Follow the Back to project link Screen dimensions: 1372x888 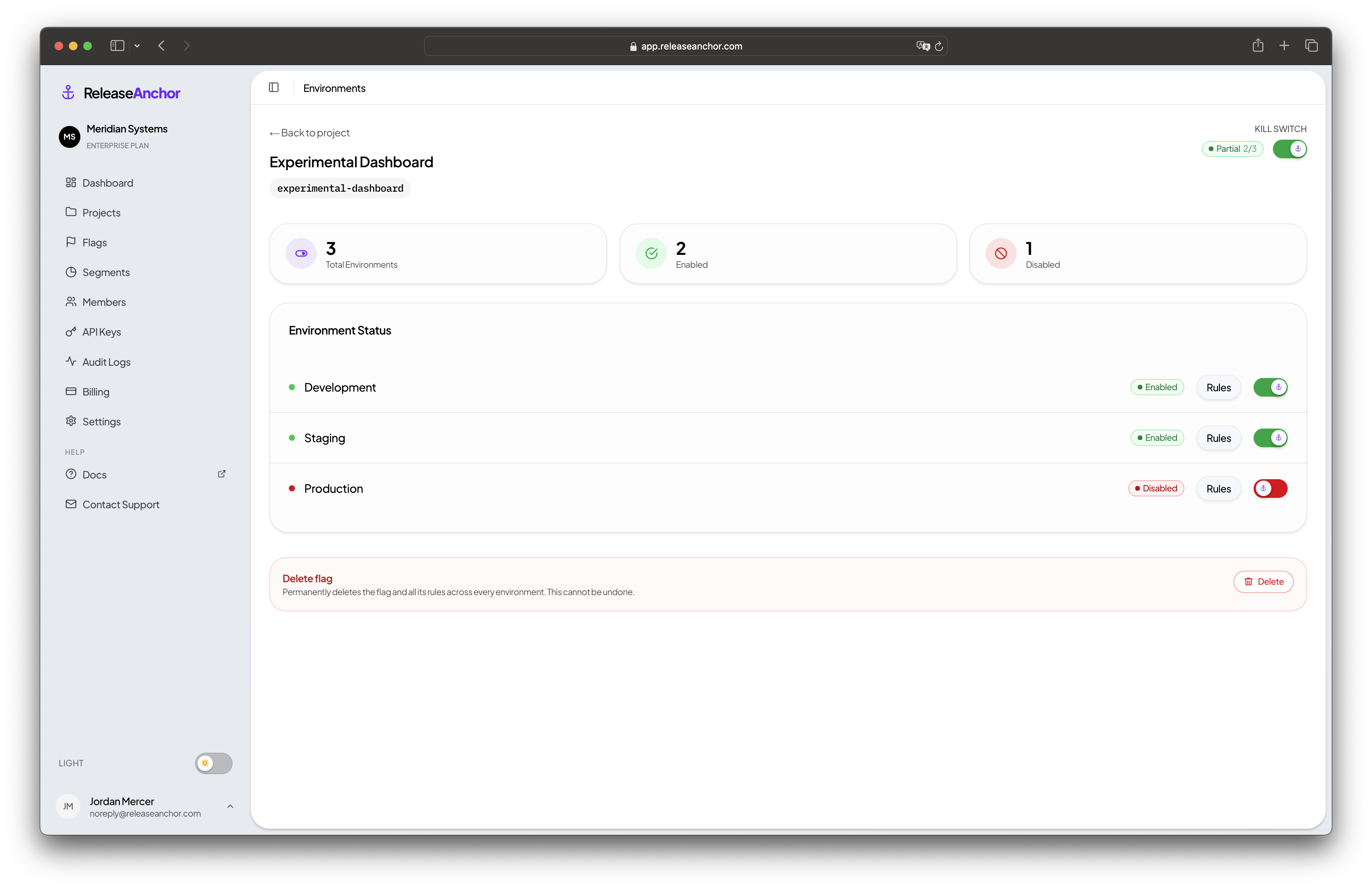tap(309, 132)
